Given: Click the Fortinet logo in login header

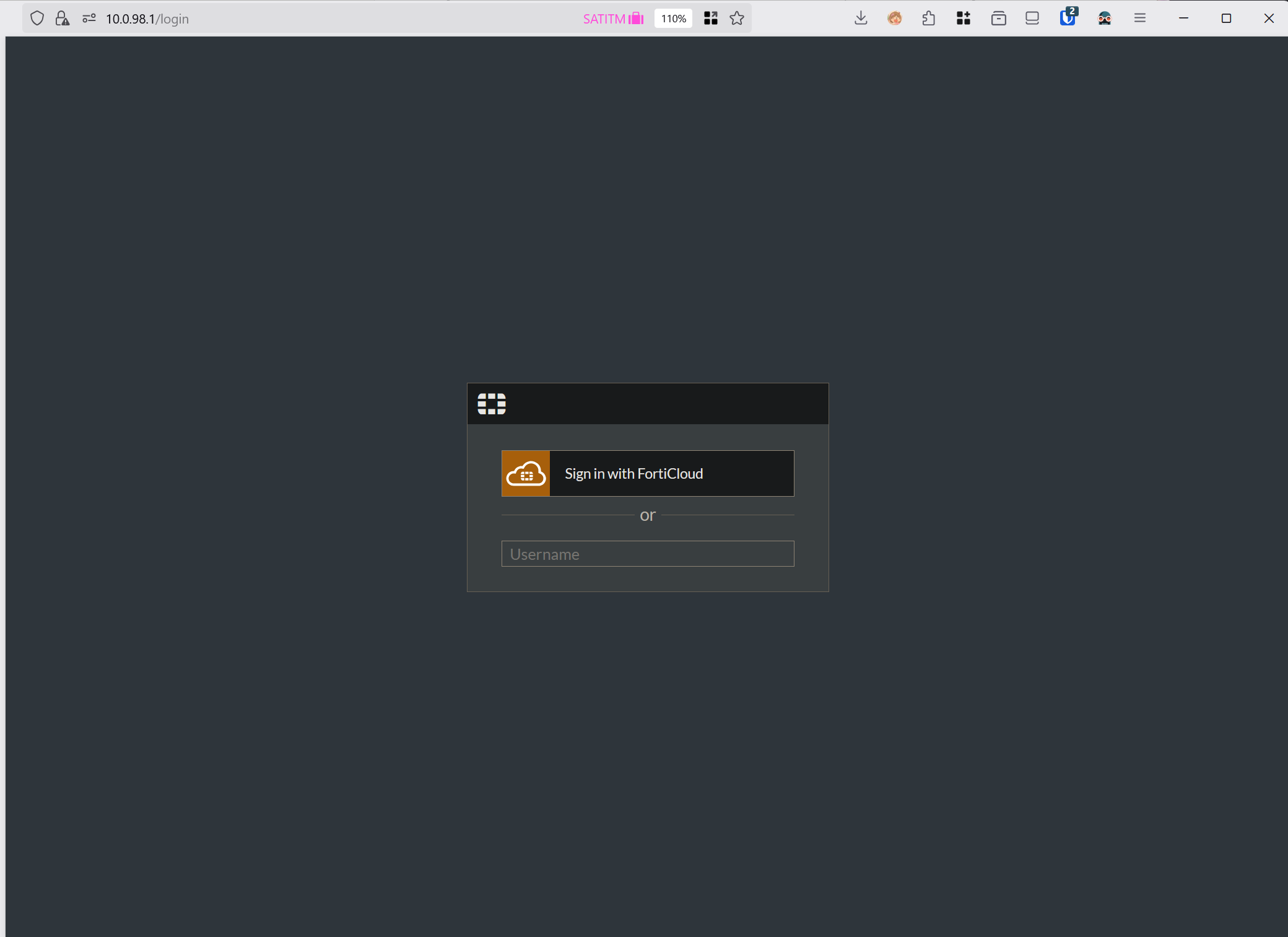Looking at the screenshot, I should 492,404.
